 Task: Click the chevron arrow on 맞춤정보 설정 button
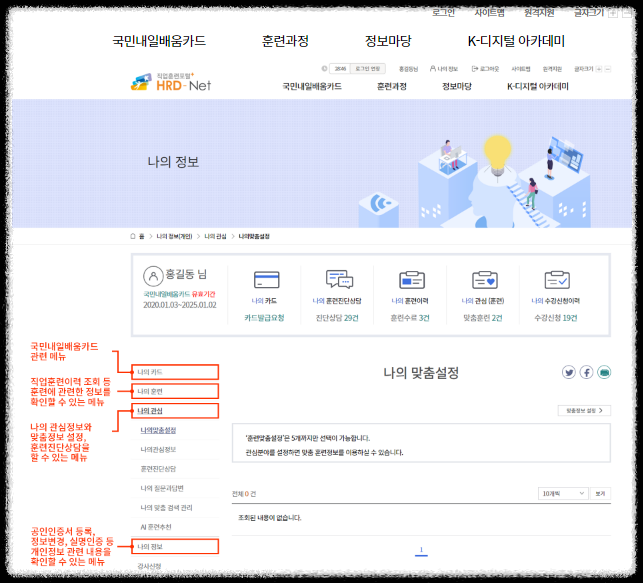click(601, 410)
